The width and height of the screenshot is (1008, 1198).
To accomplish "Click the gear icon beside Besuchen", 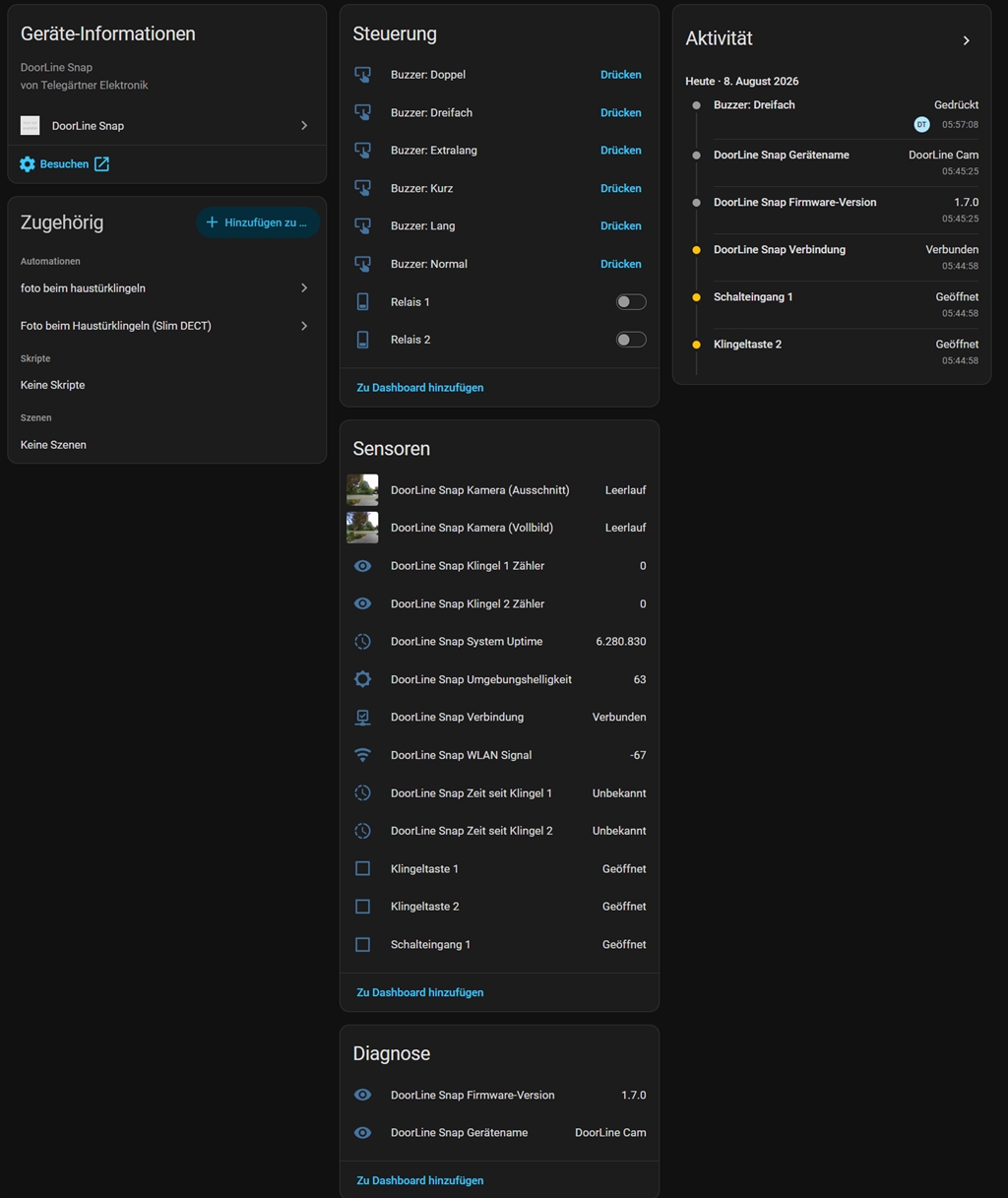I will (28, 164).
